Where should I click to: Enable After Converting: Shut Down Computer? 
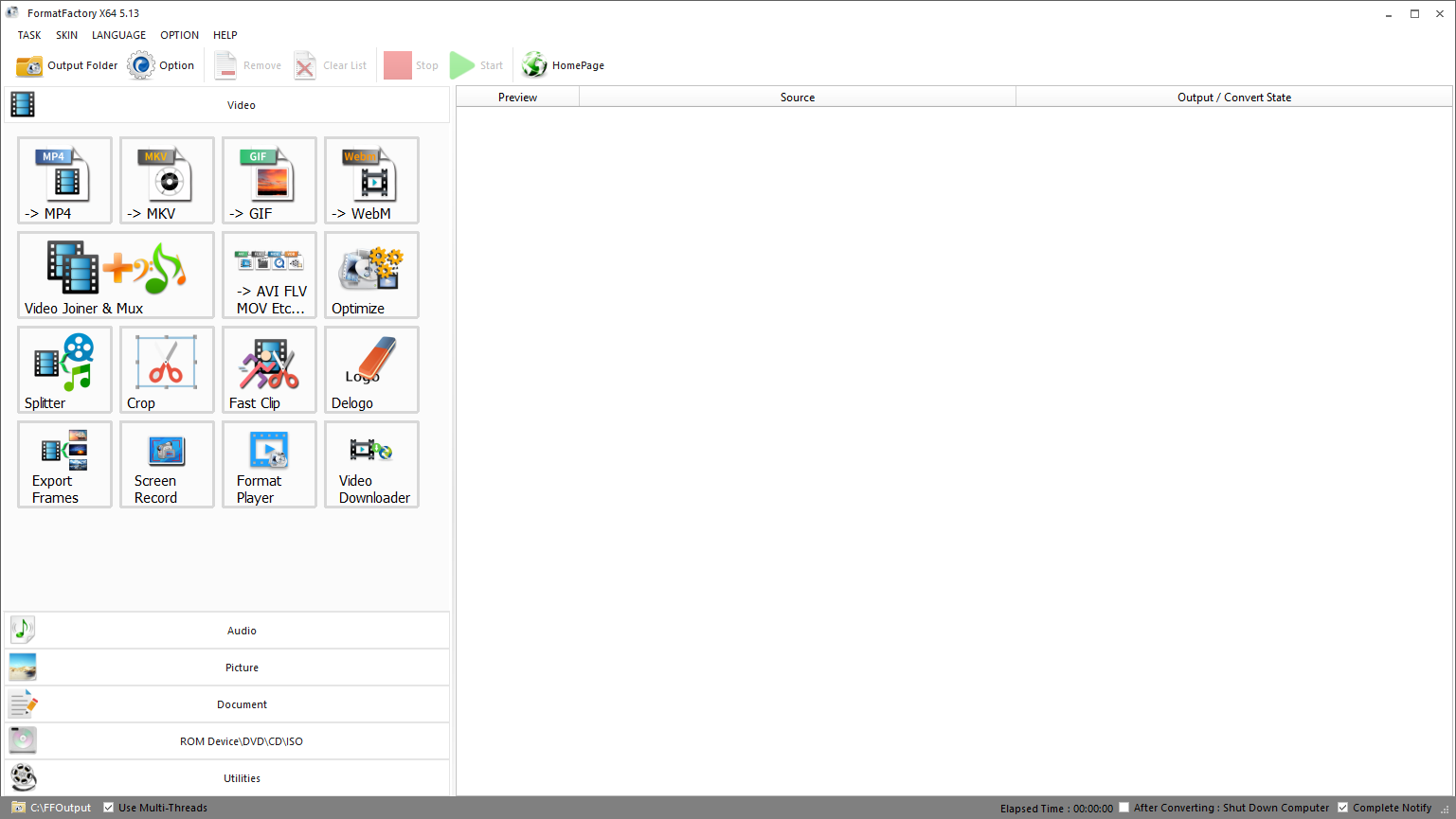click(1123, 808)
